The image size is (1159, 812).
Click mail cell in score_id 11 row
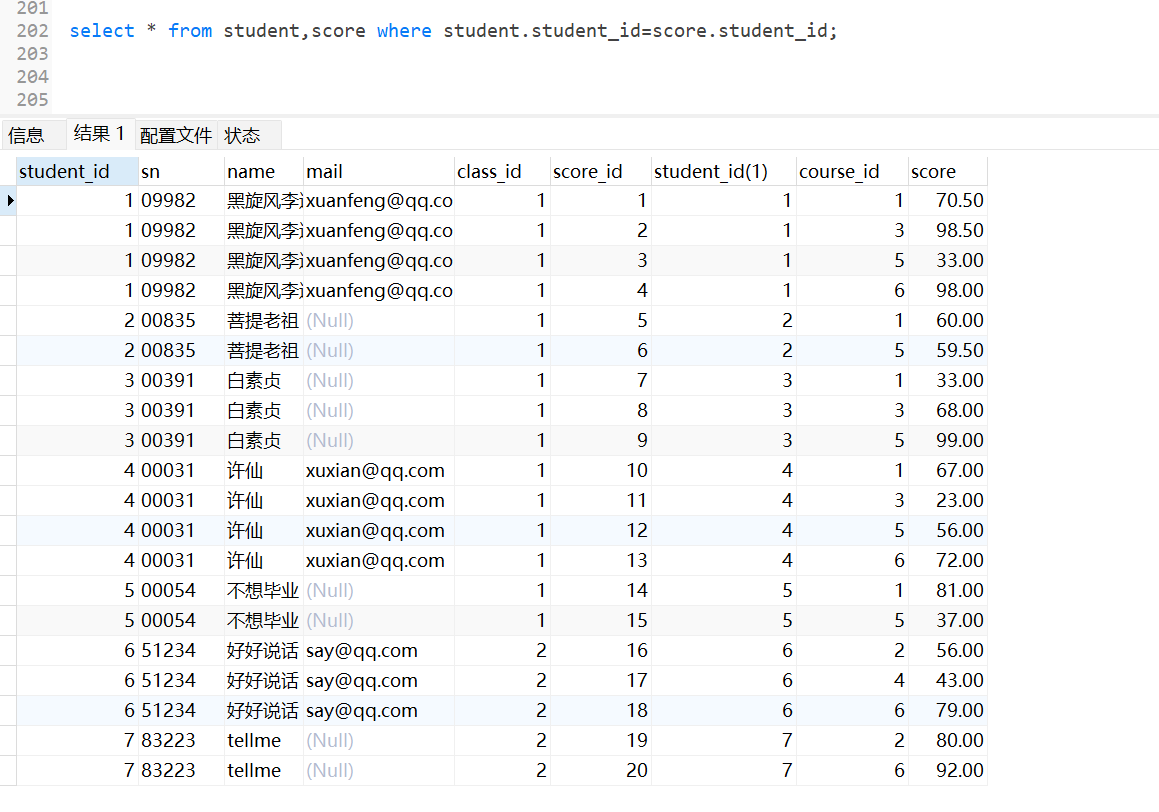point(378,500)
